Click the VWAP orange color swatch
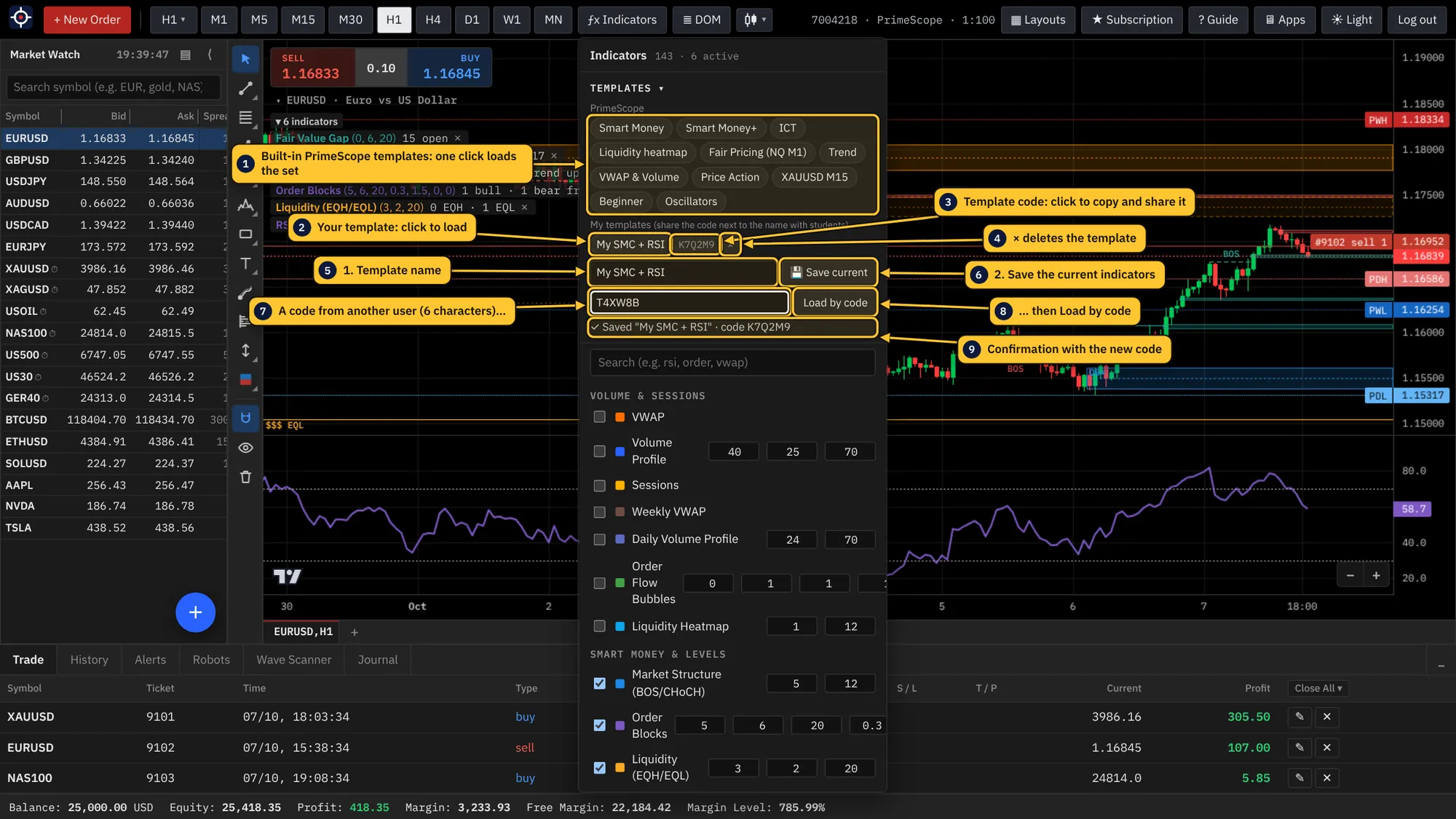 [x=620, y=417]
